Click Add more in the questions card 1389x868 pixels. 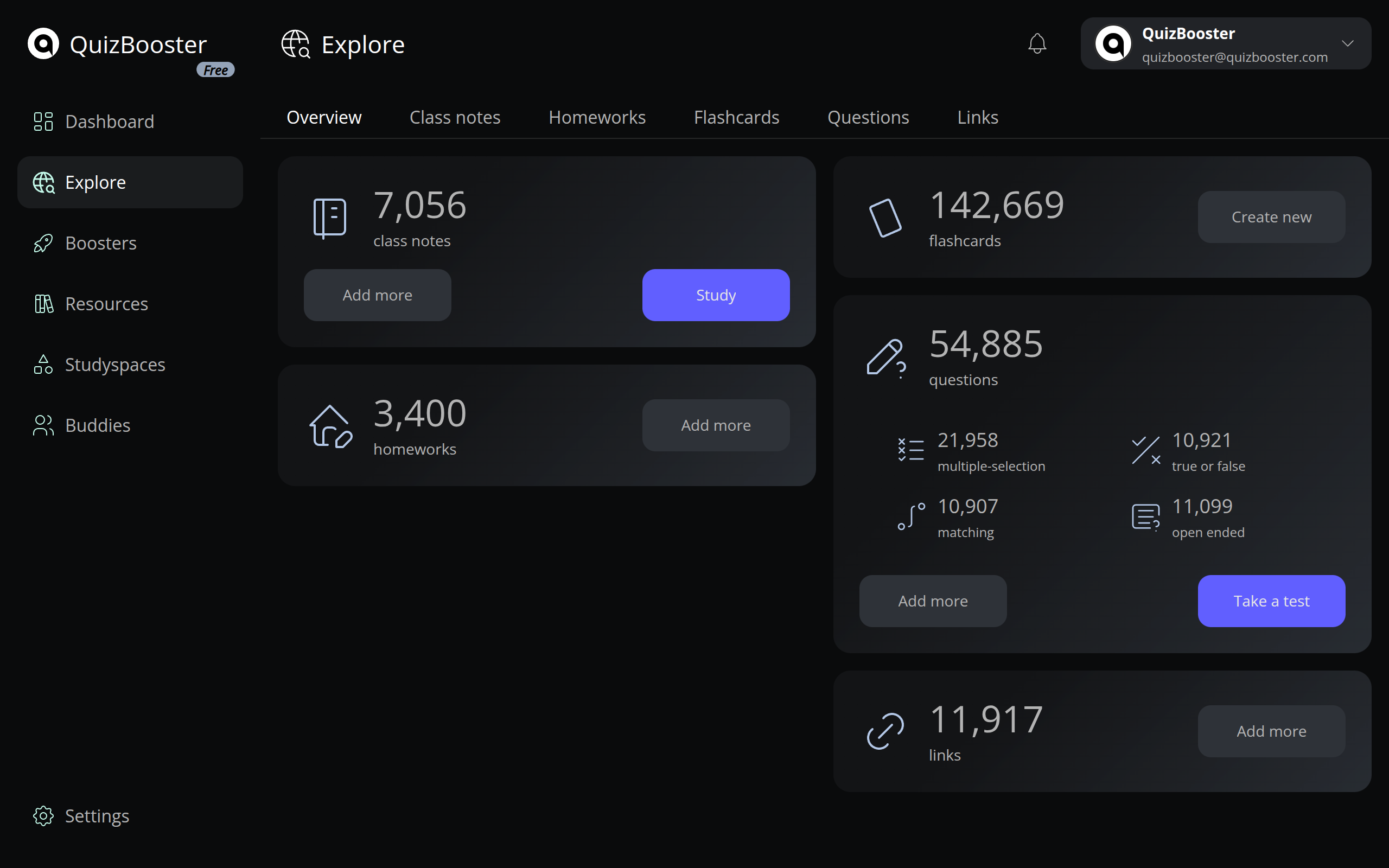tap(933, 601)
